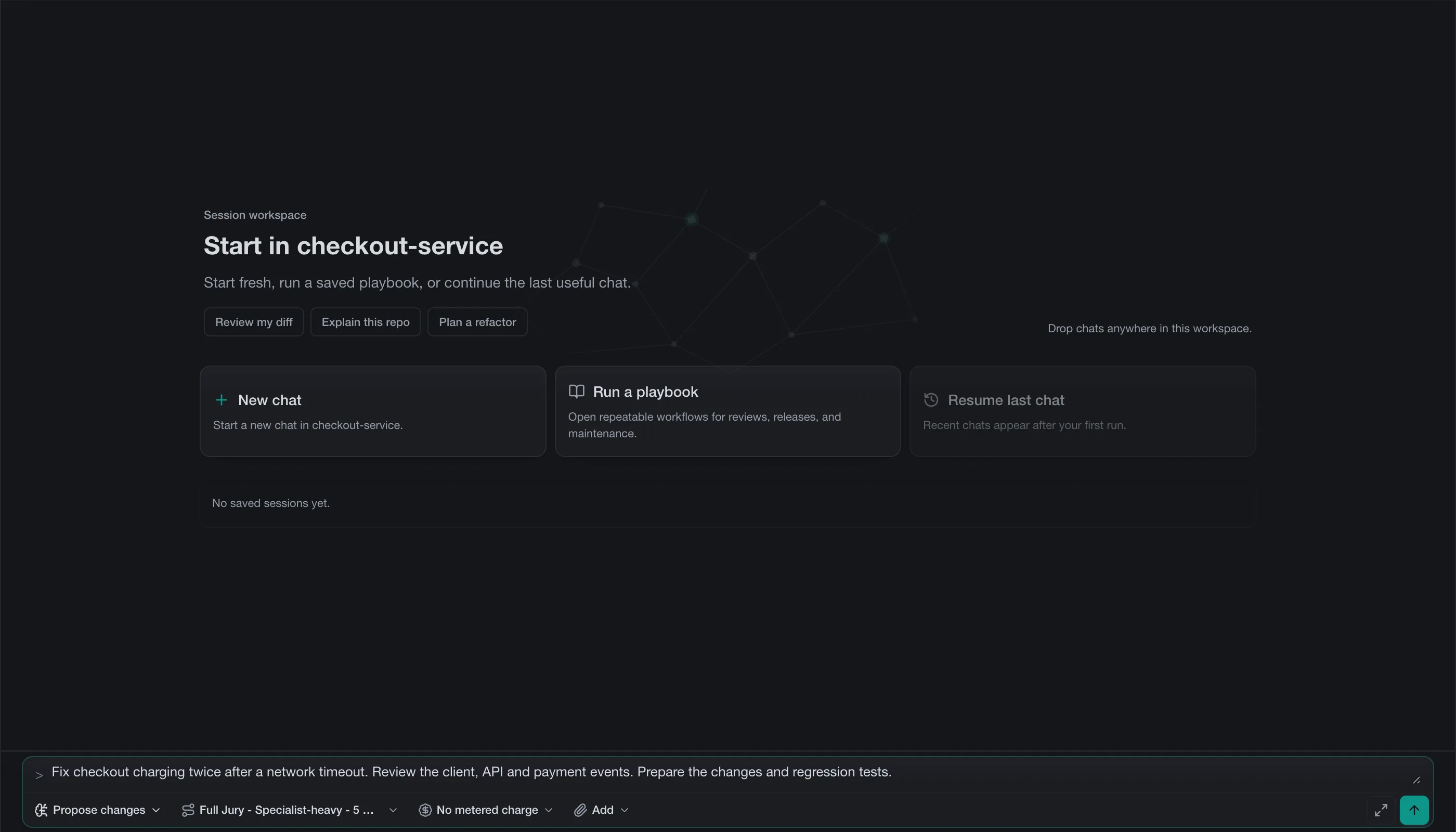Click the plus icon on New chat

click(221, 400)
